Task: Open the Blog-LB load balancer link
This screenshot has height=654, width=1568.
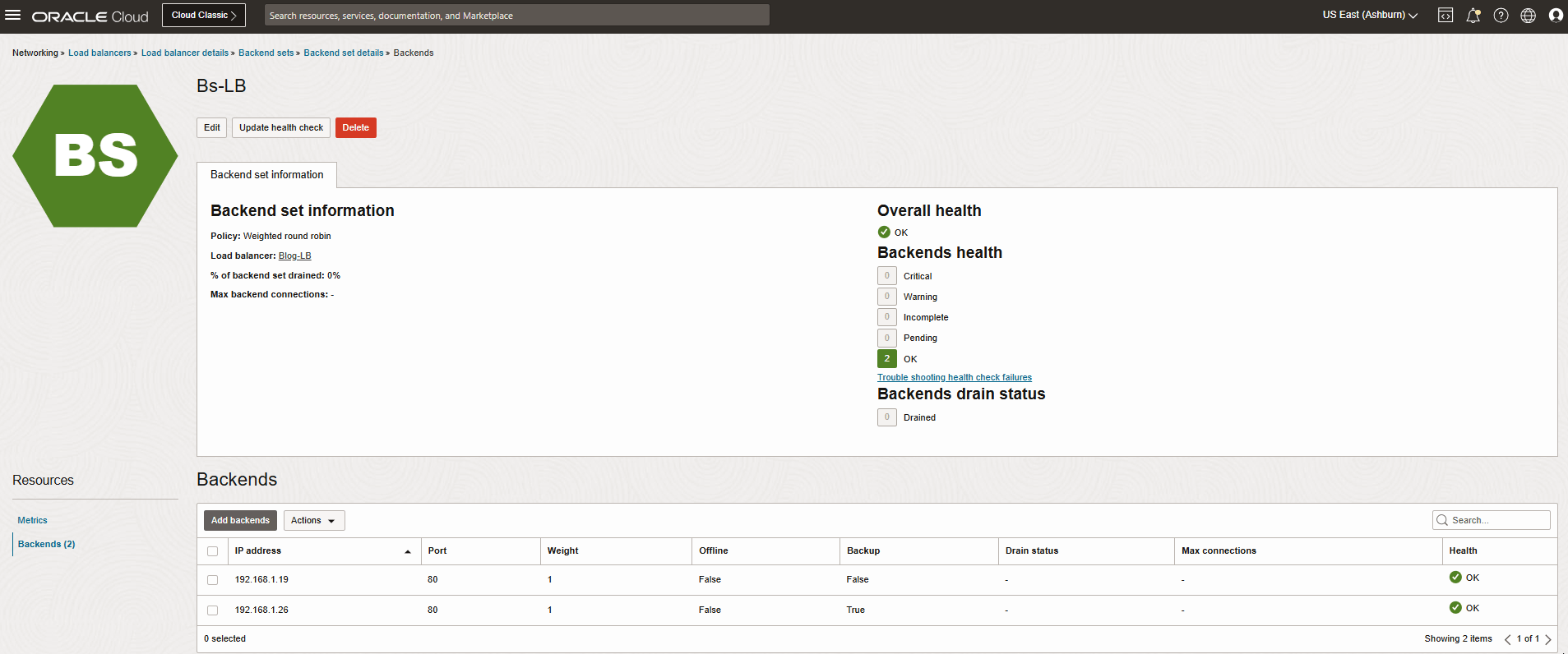Action: pos(294,256)
